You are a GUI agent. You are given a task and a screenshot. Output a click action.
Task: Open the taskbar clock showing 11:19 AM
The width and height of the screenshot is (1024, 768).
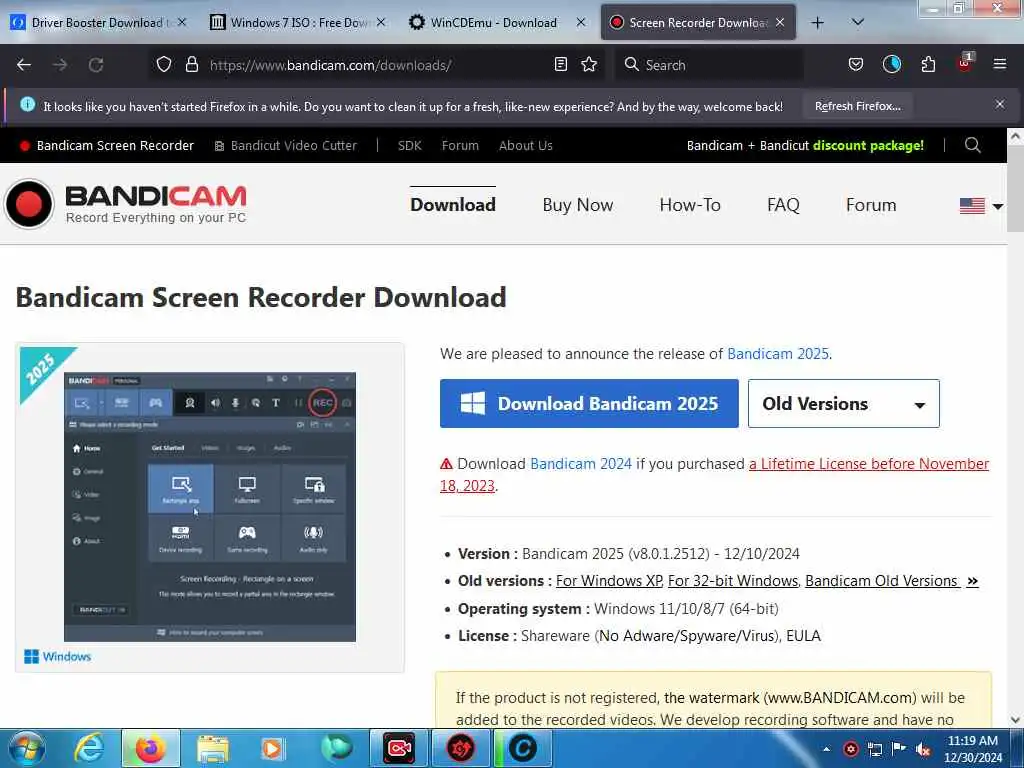click(973, 749)
